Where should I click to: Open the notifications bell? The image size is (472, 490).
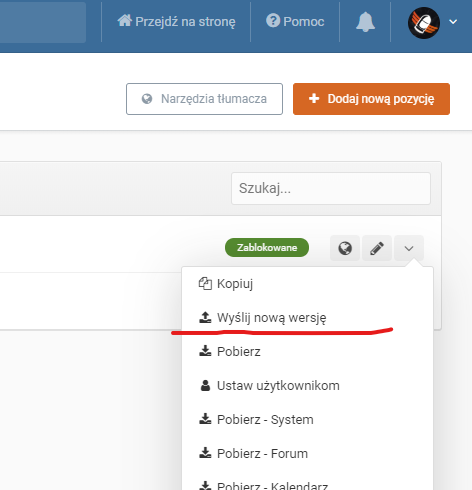365,22
